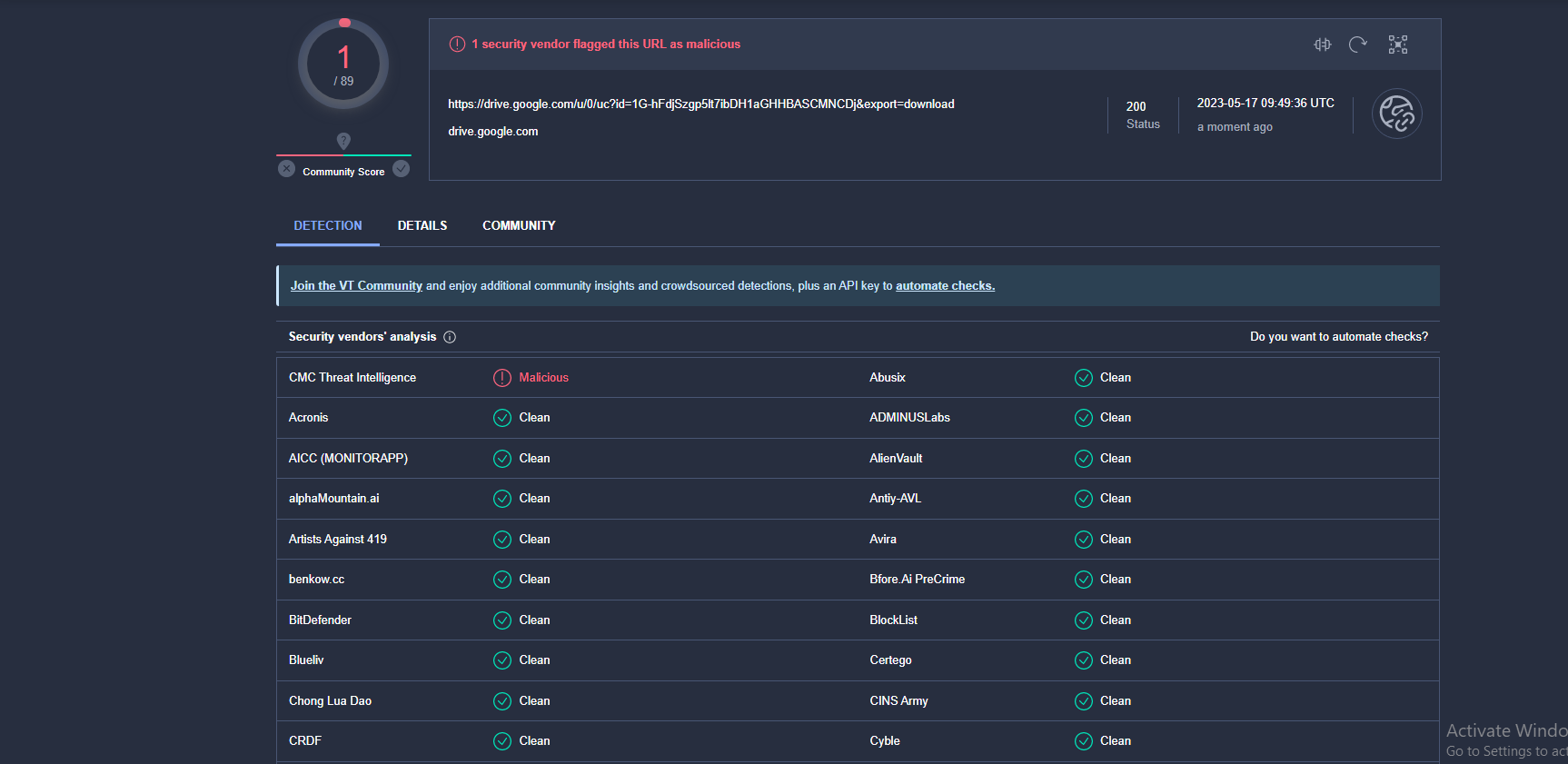
Task: Switch to the DETECTION tab
Action: [328, 225]
